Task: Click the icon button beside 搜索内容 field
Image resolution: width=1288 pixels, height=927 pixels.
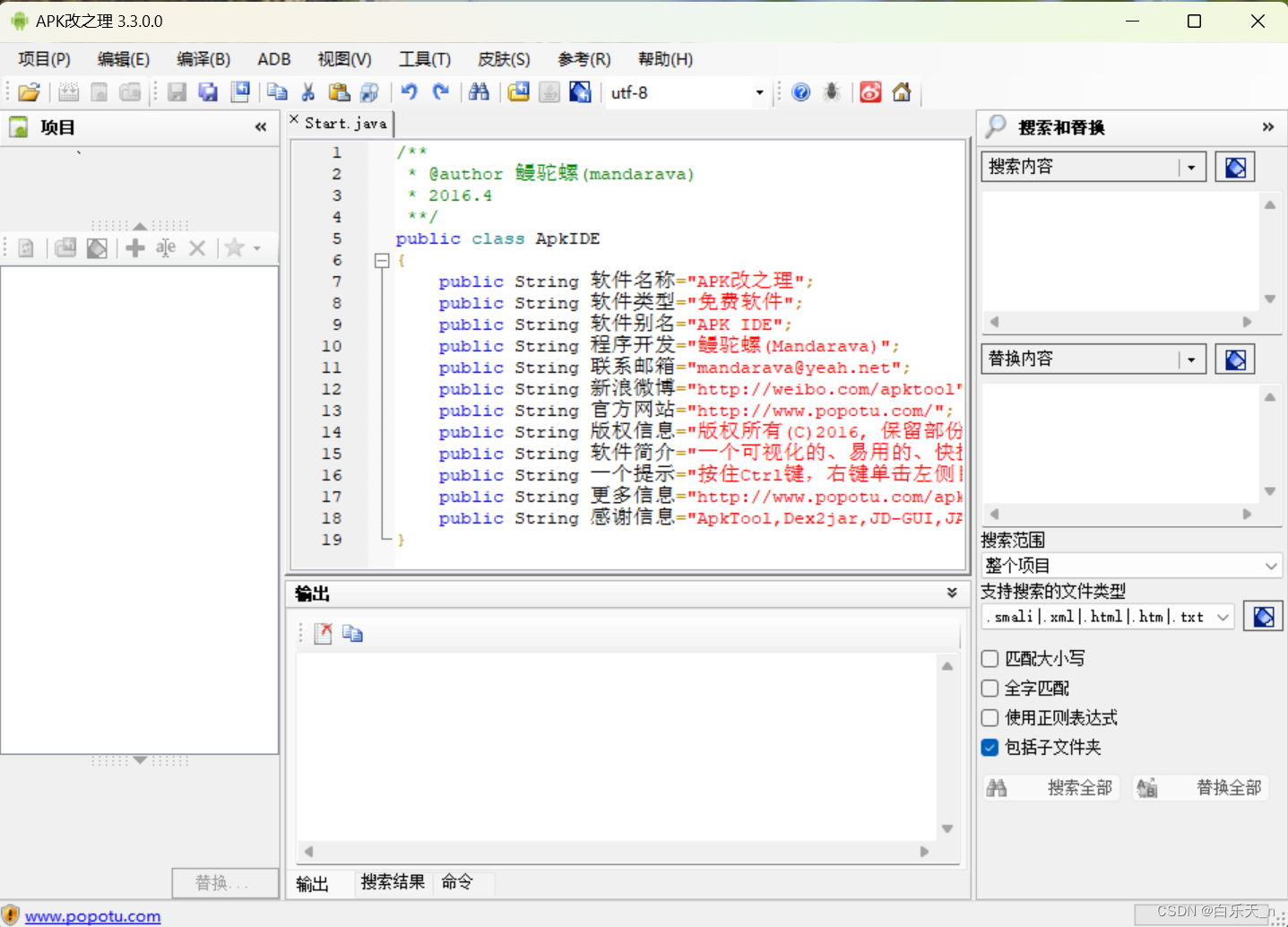Action: coord(1235,167)
